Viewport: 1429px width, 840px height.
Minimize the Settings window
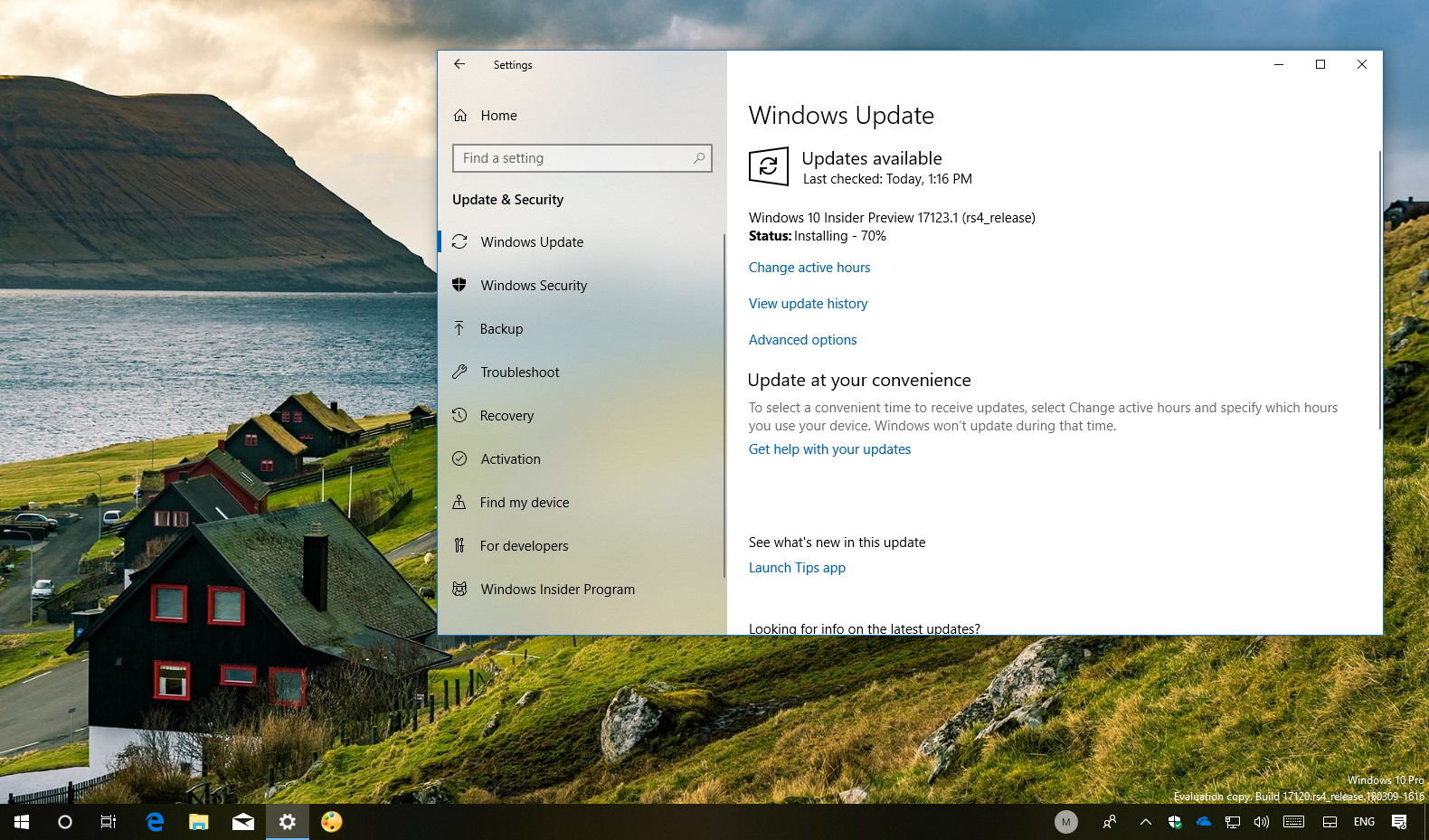click(1279, 64)
